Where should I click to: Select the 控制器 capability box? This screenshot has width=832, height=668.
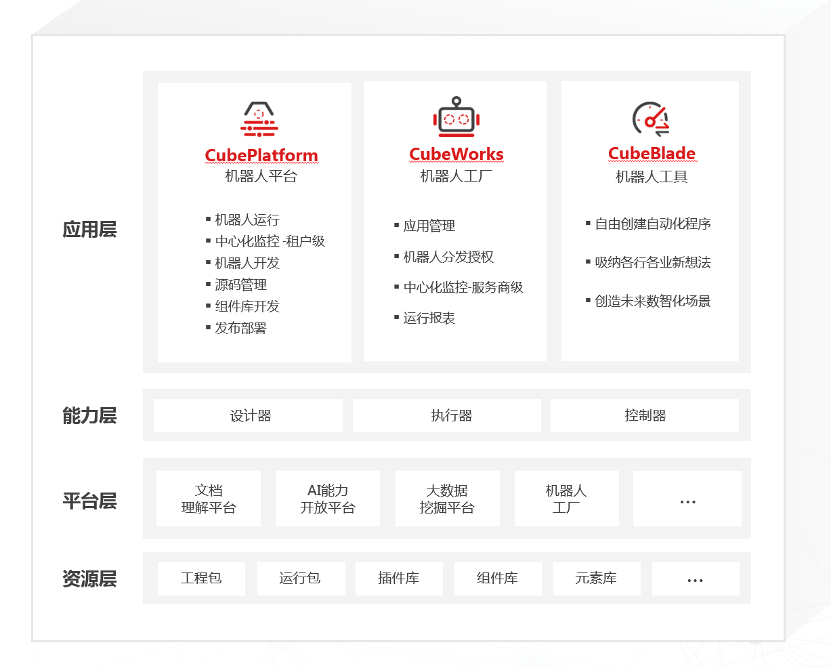(644, 416)
